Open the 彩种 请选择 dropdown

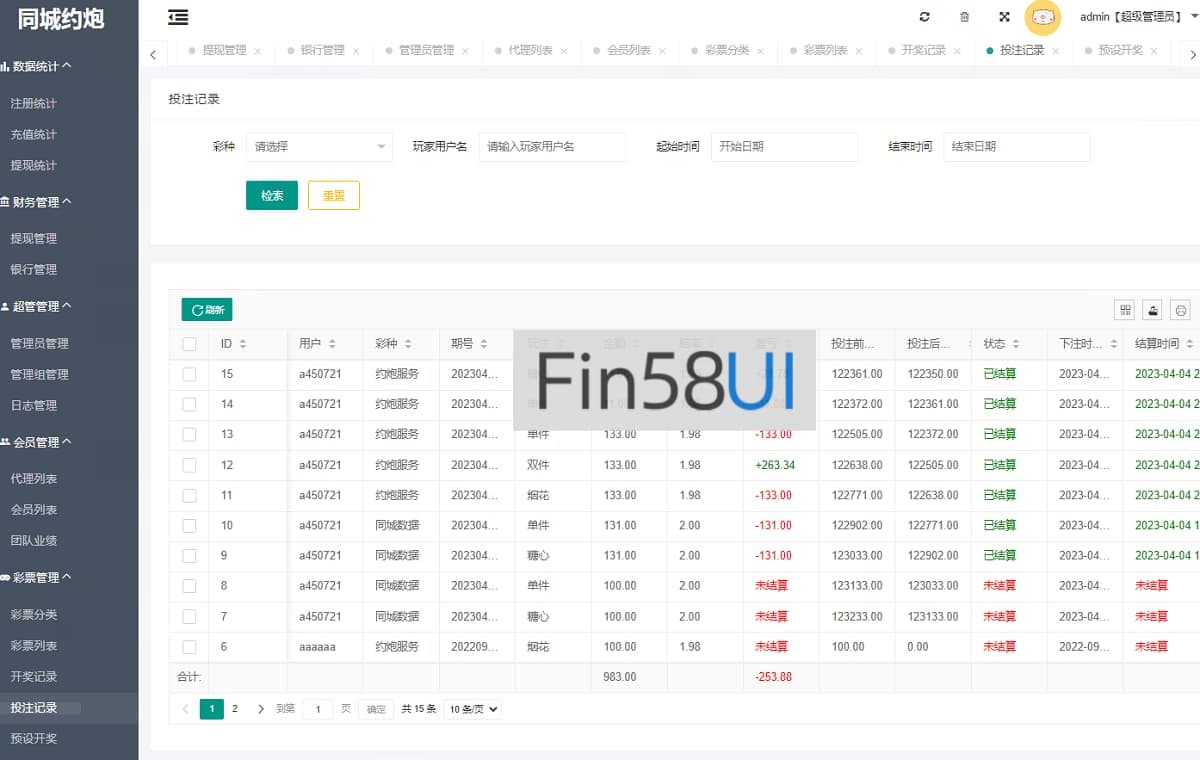[319, 147]
